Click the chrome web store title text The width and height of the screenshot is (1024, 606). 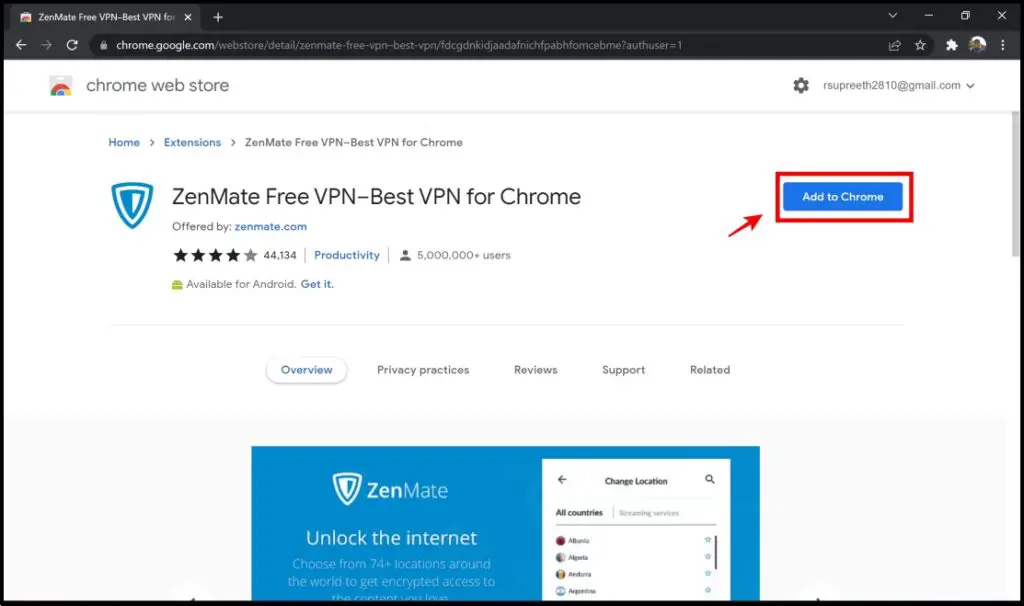(157, 86)
